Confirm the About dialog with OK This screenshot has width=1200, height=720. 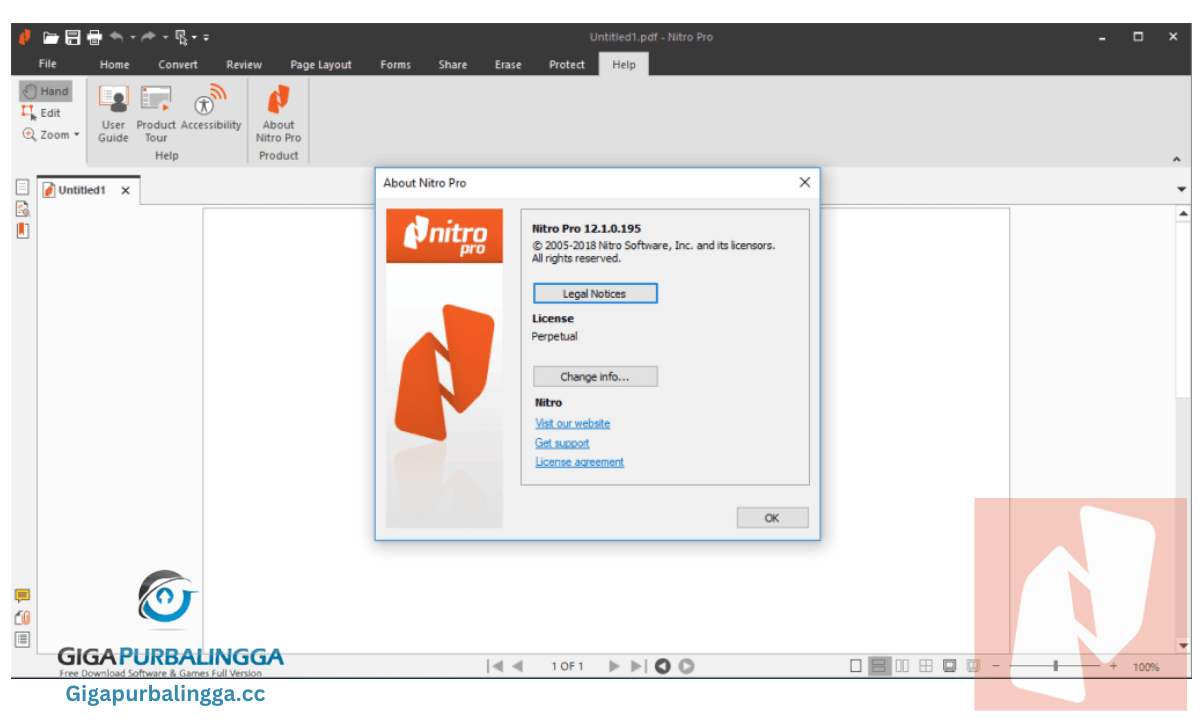(x=772, y=518)
